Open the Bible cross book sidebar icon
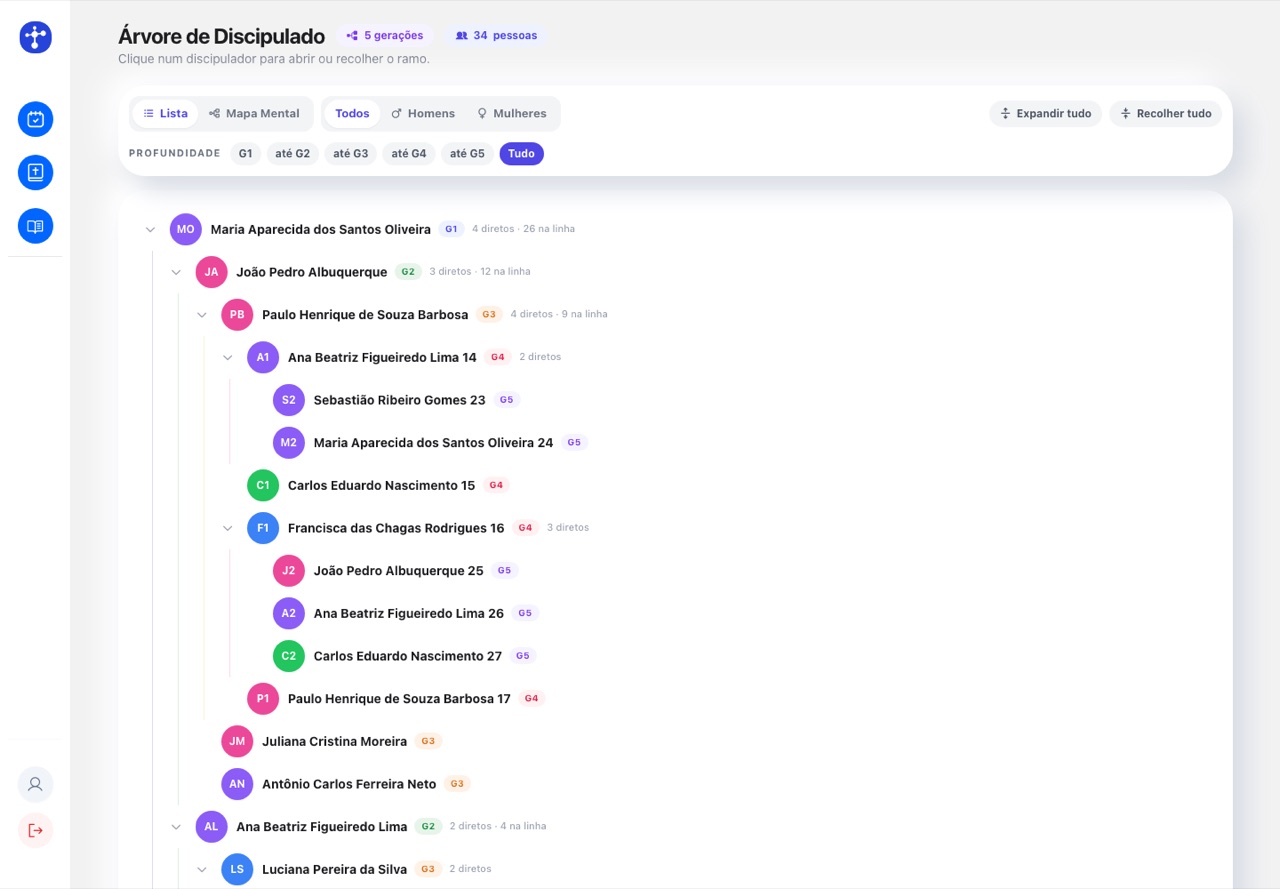This screenshot has height=889, width=1280. pyautogui.click(x=35, y=172)
